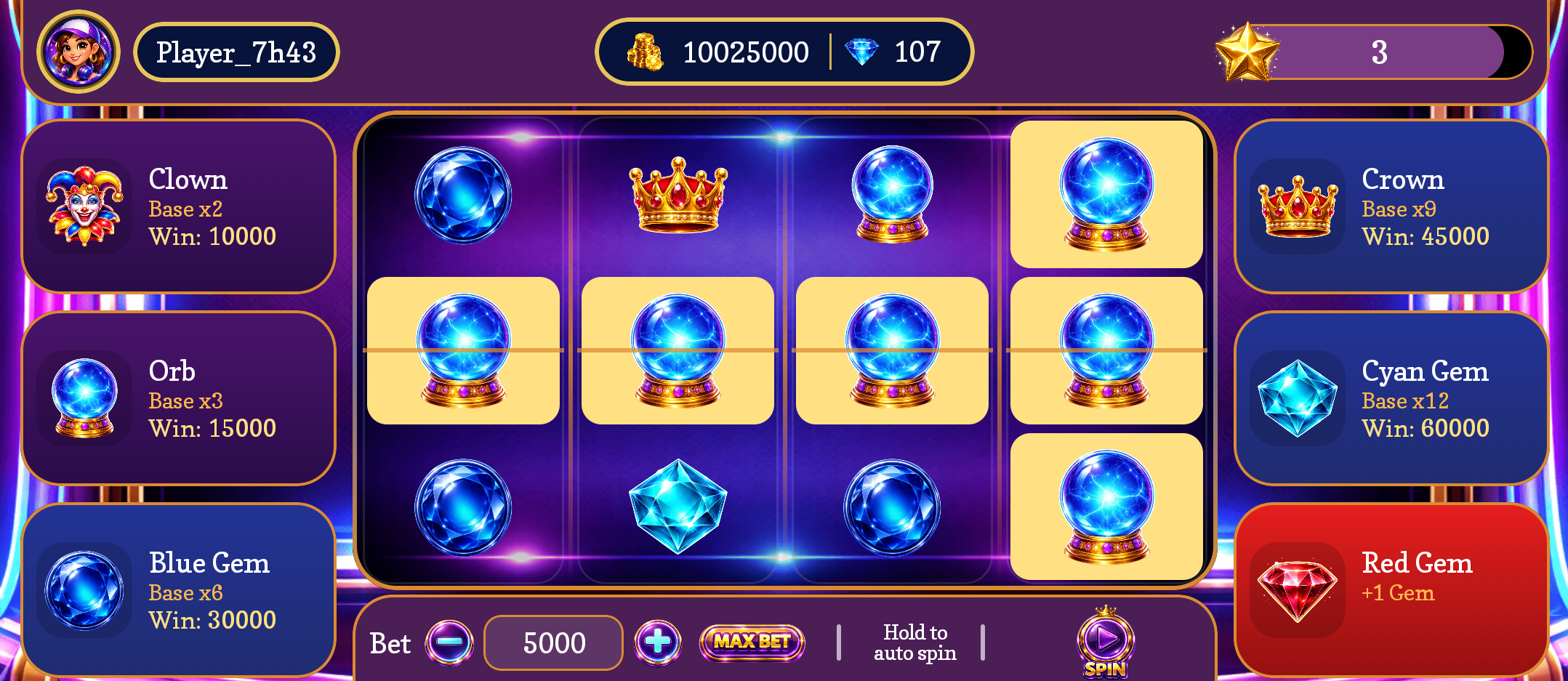Tap the gold coins stack icon
This screenshot has height=681, width=1568.
pyautogui.click(x=645, y=52)
